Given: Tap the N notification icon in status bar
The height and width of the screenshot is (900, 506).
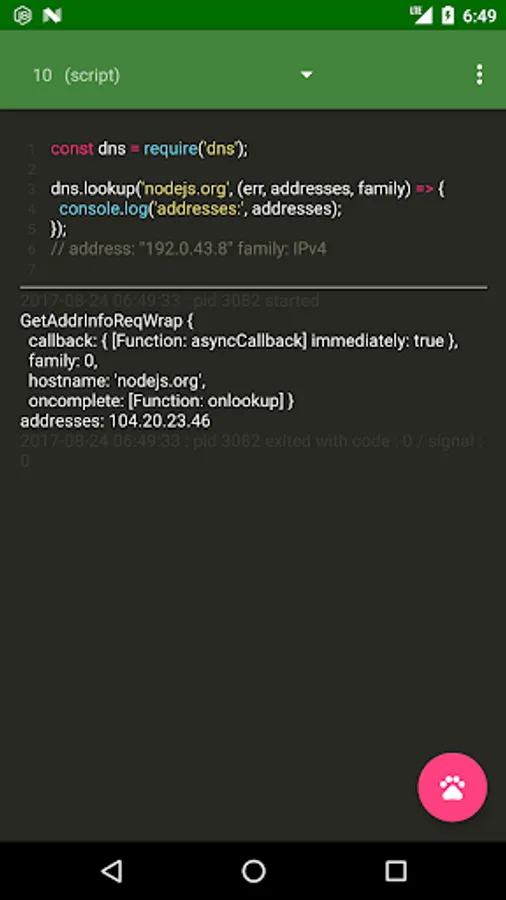Looking at the screenshot, I should [x=52, y=15].
